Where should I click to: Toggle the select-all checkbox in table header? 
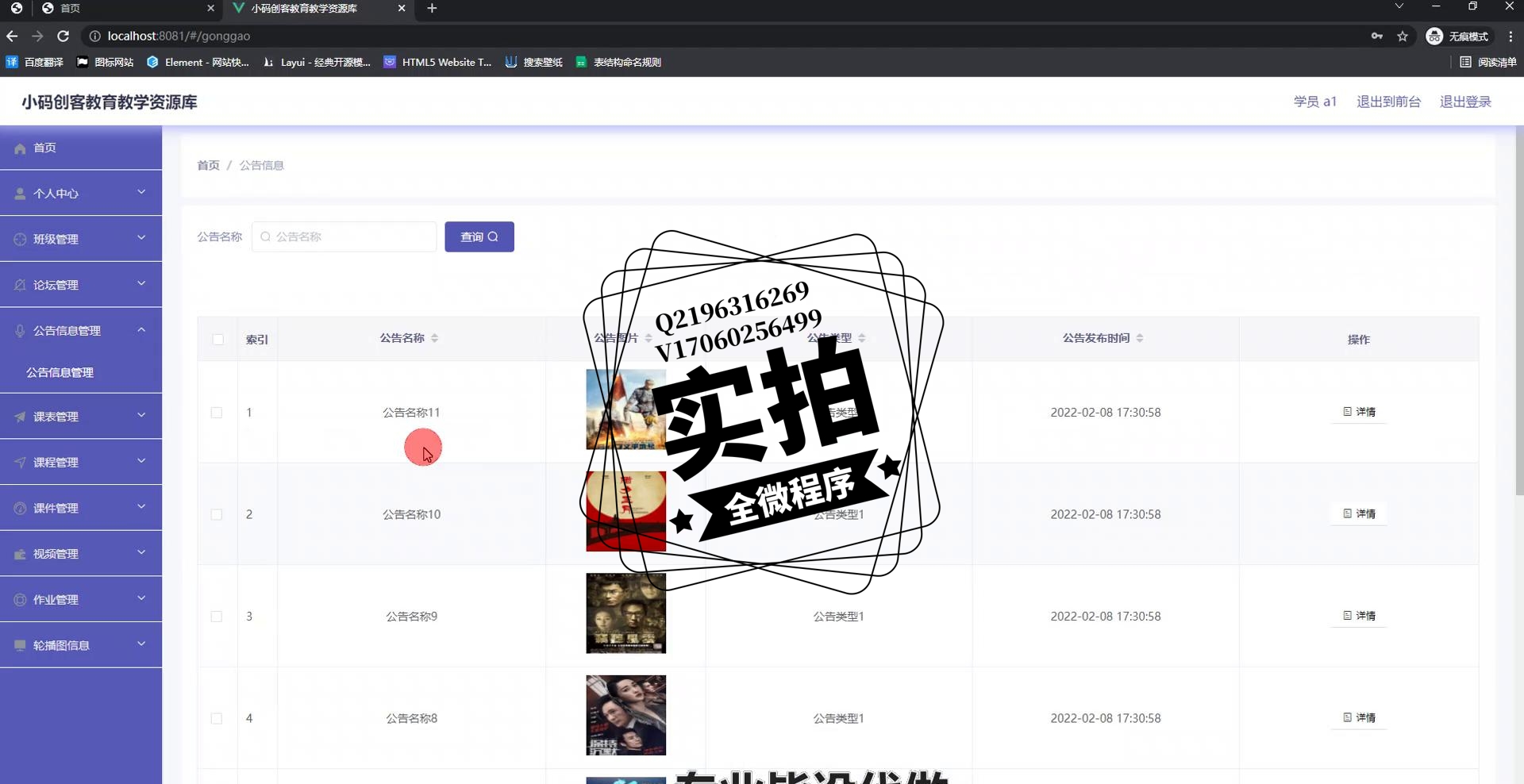point(218,340)
